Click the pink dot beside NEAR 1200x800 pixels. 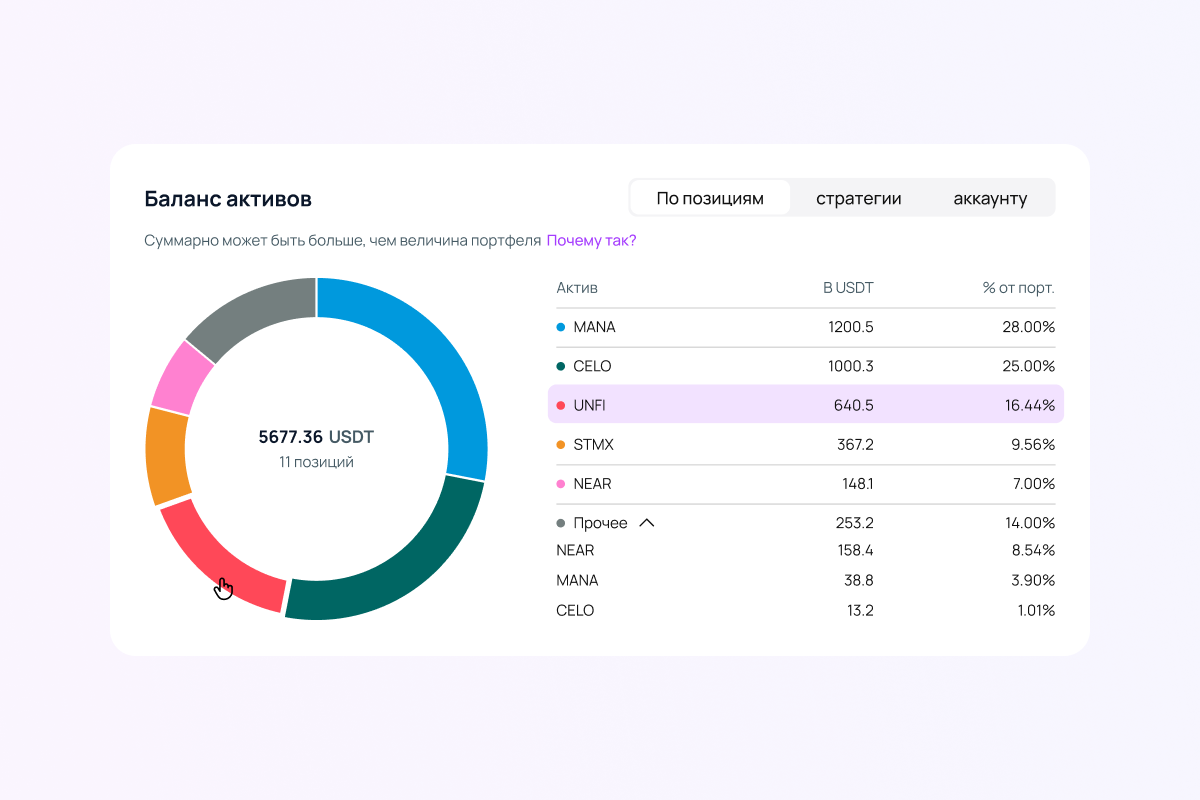coord(560,484)
